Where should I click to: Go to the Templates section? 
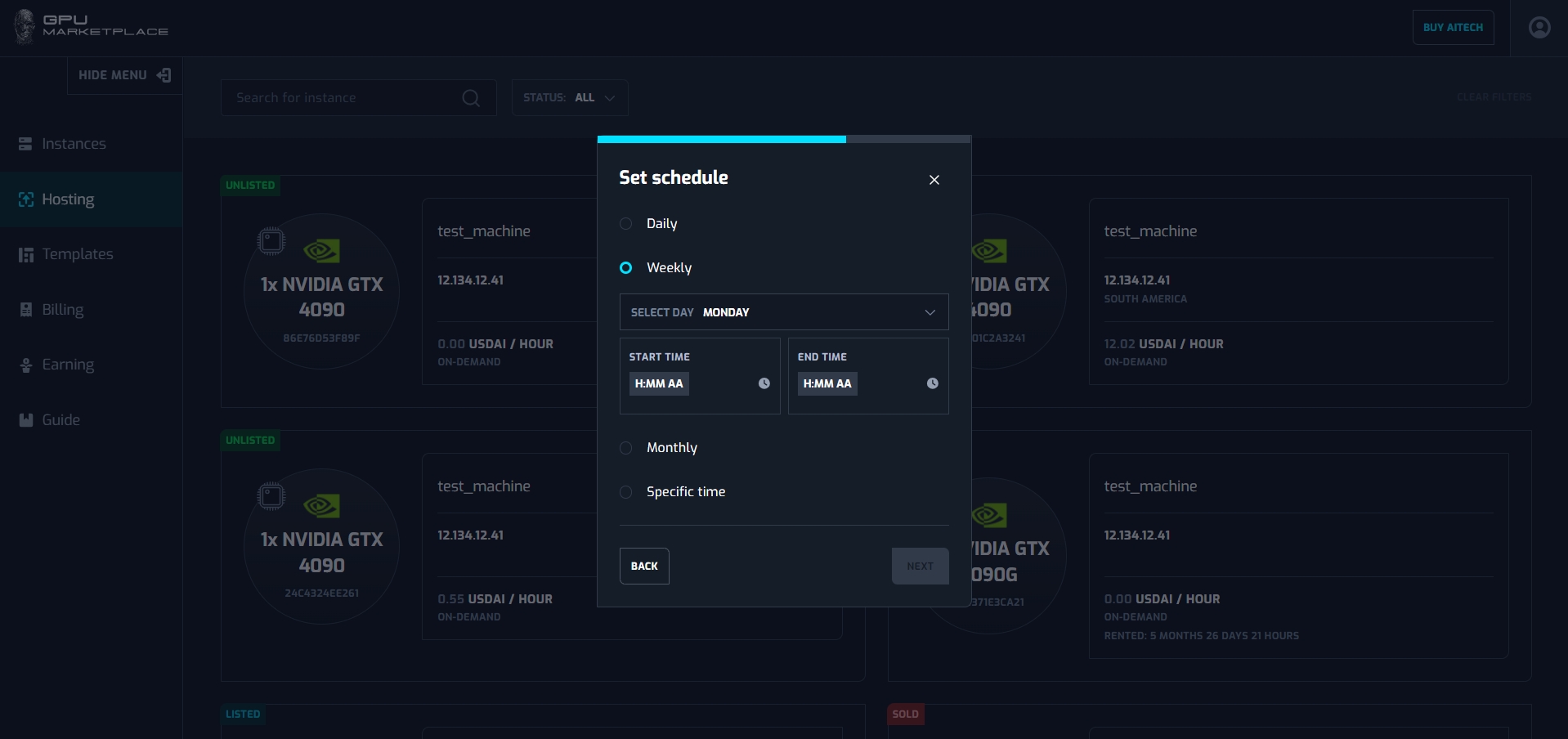[x=77, y=254]
